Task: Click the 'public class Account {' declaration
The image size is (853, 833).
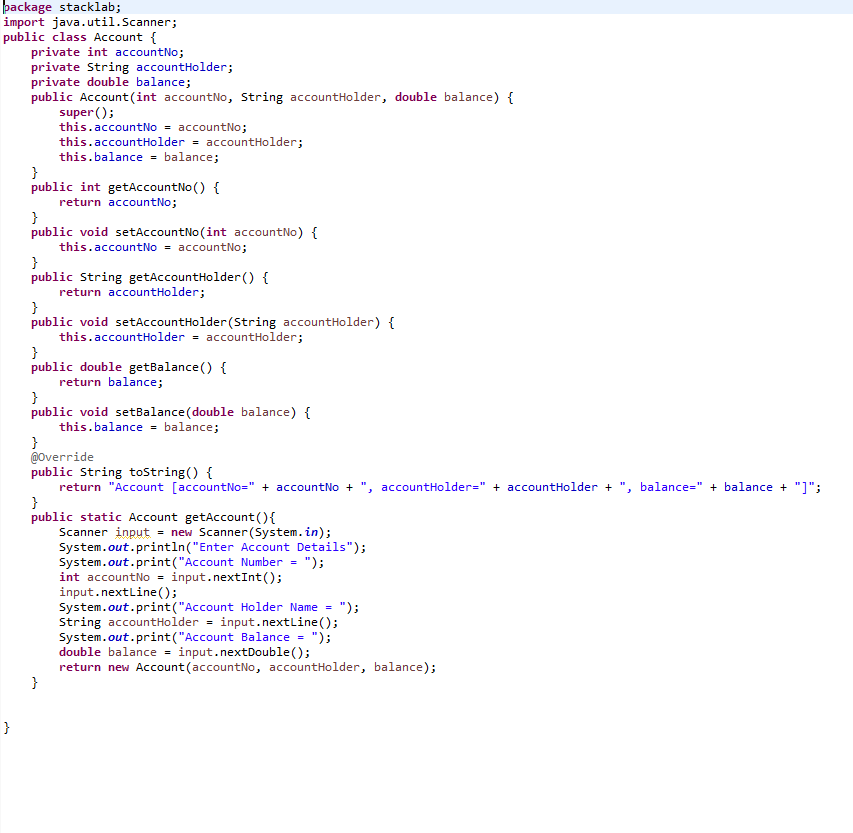Action: point(80,38)
